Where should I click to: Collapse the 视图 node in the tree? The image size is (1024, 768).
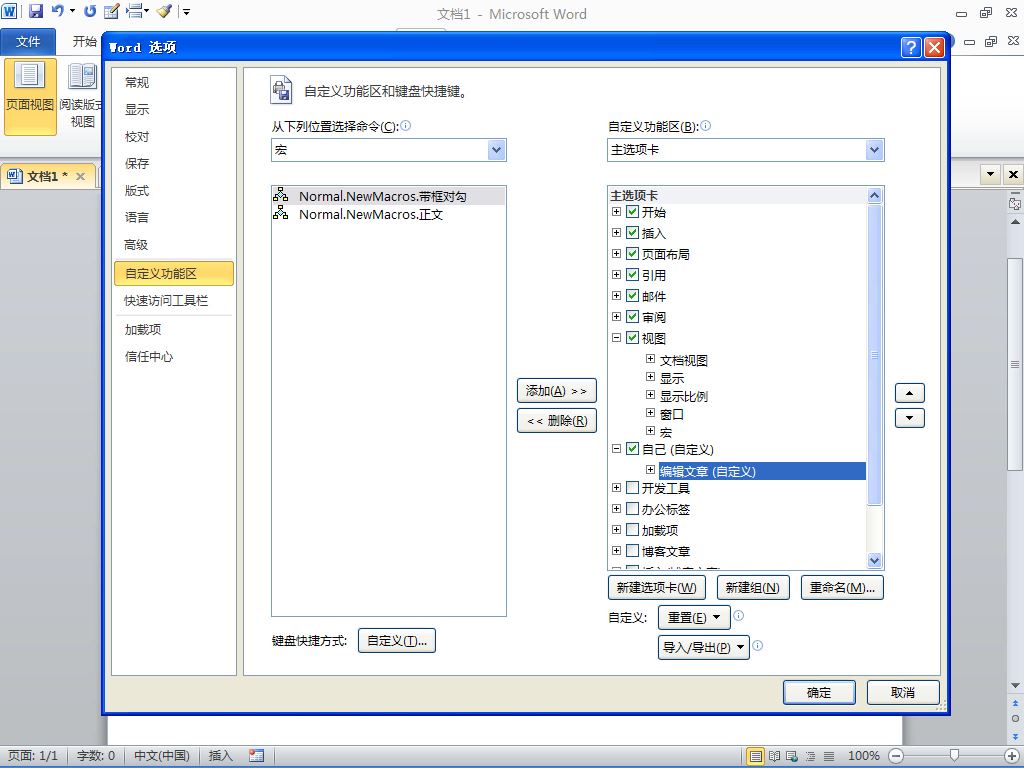(x=616, y=338)
